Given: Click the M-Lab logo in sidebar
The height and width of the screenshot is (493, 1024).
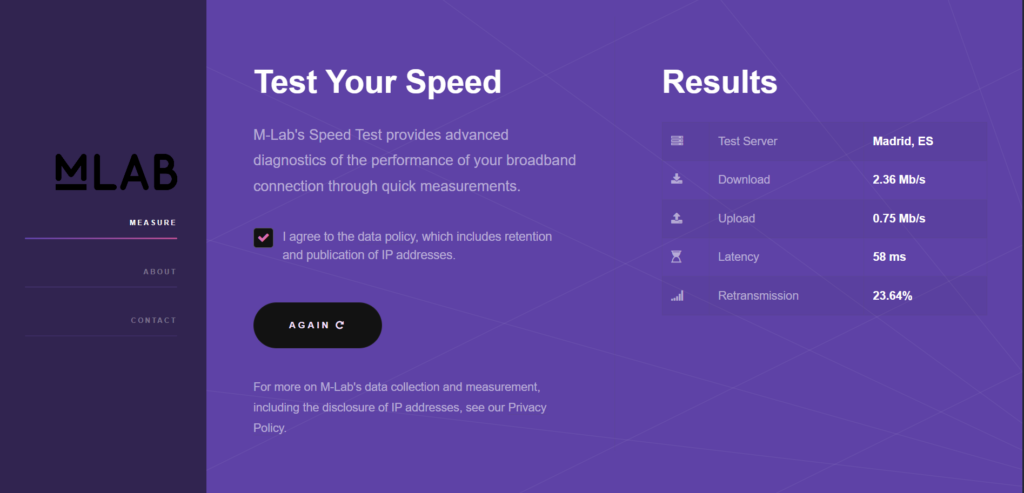Looking at the screenshot, I should point(116,172).
